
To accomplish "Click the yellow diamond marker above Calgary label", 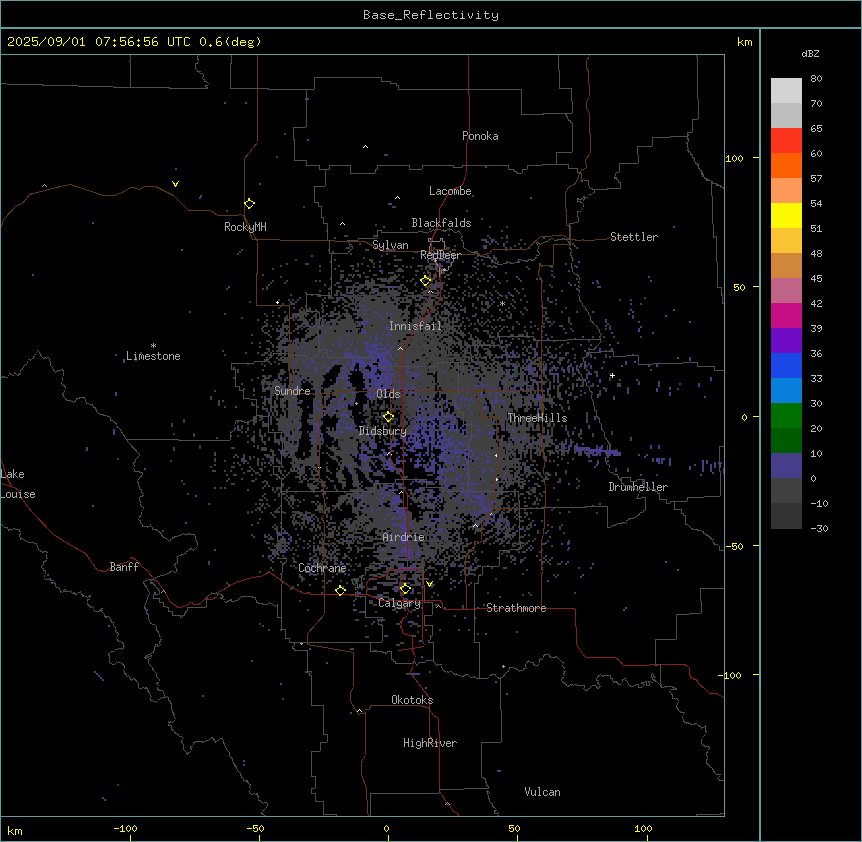I will pos(405,589).
